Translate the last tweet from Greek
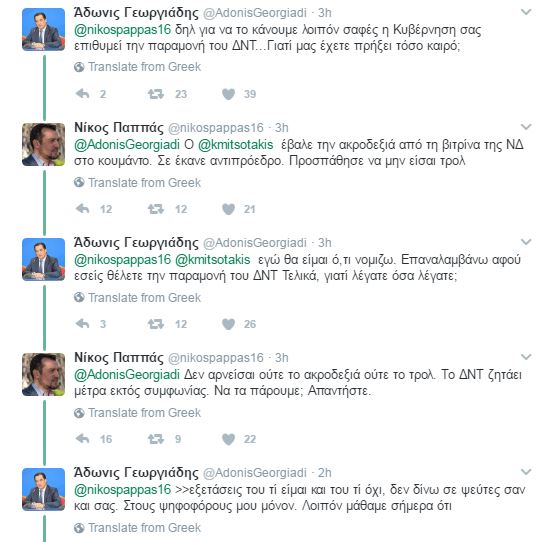553x542 pixels. coord(138,528)
